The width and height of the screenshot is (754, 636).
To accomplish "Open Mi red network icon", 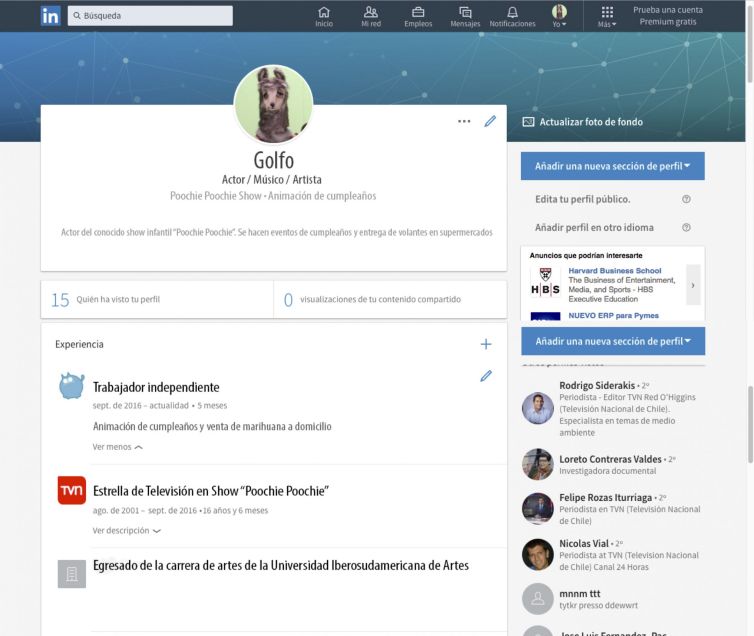I will coord(371,13).
